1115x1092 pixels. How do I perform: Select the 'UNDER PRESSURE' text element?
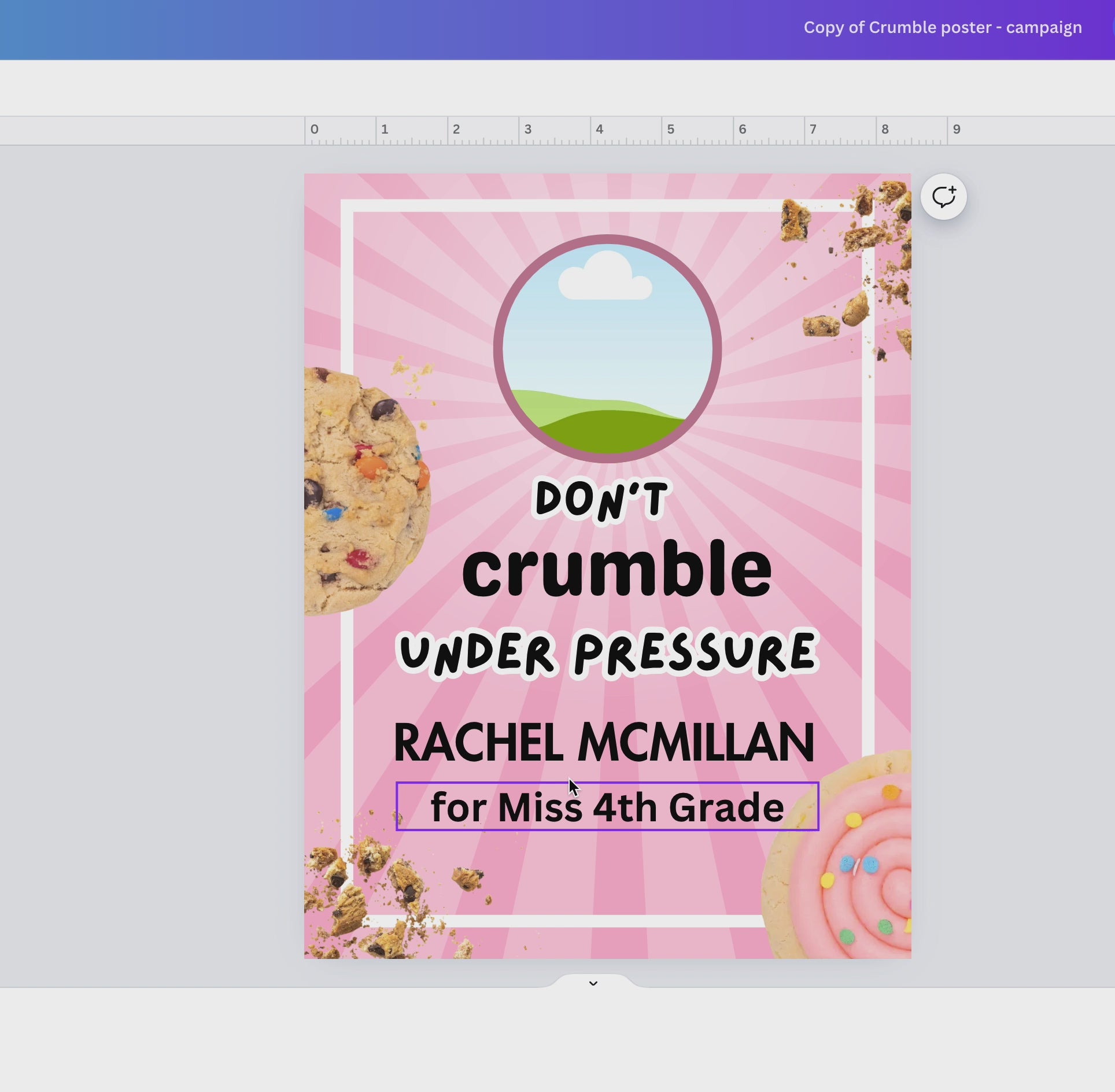[x=607, y=653]
